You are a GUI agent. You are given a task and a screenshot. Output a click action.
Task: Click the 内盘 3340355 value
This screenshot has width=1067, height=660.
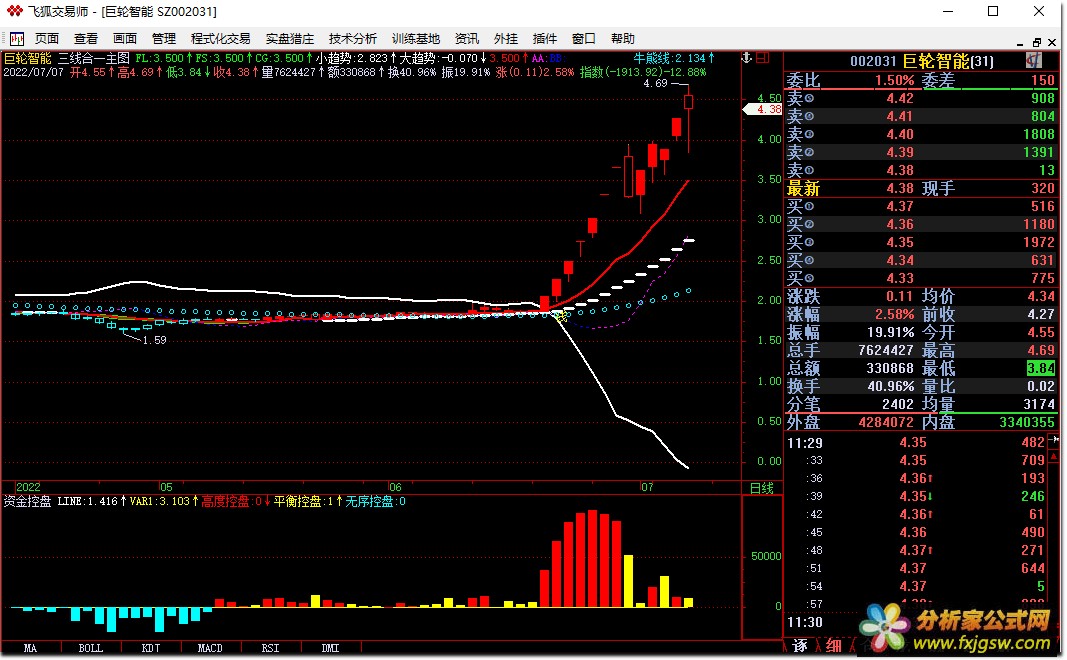(x=1027, y=423)
